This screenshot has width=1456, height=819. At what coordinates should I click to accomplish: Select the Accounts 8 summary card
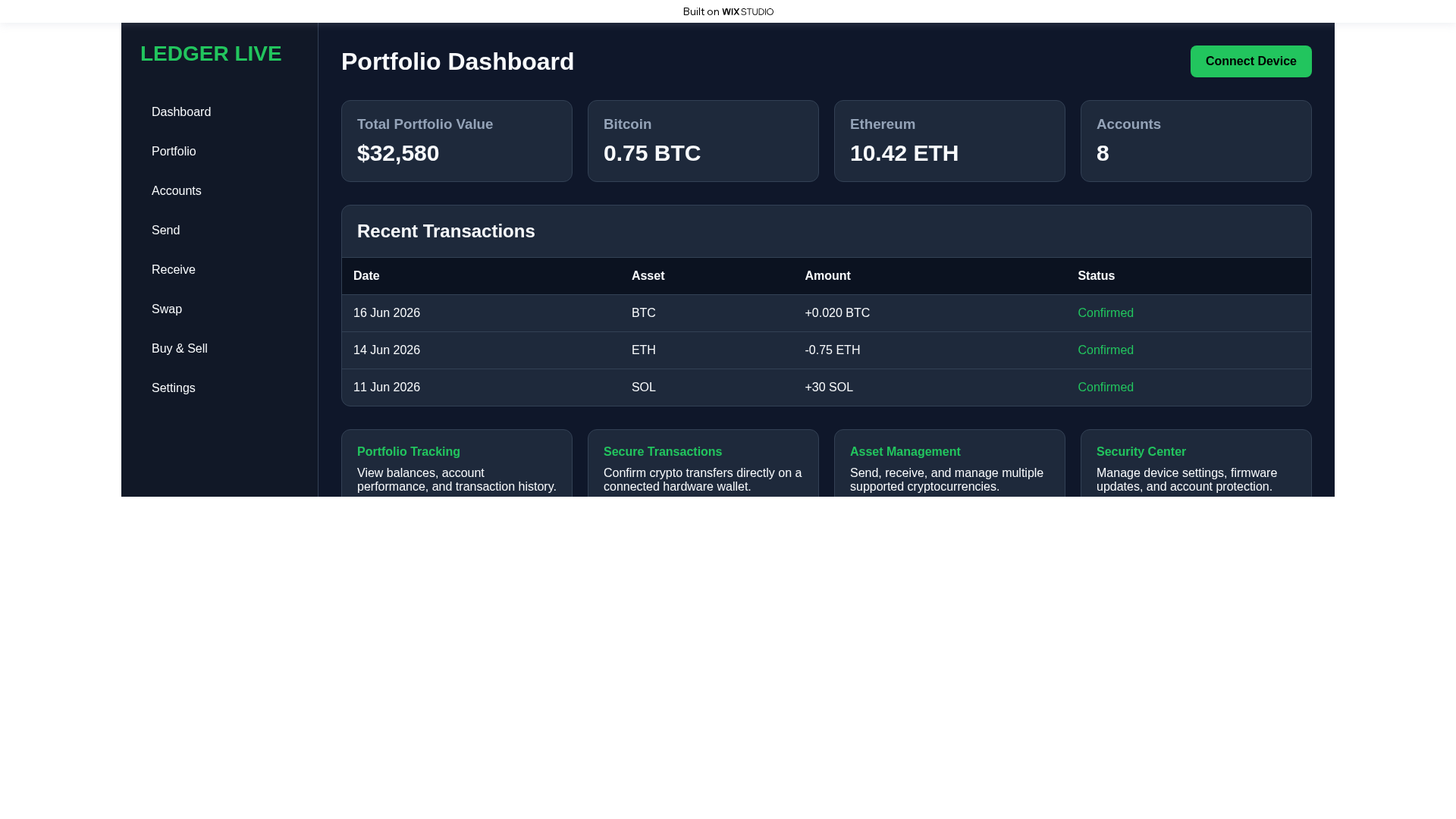[x=1196, y=141]
